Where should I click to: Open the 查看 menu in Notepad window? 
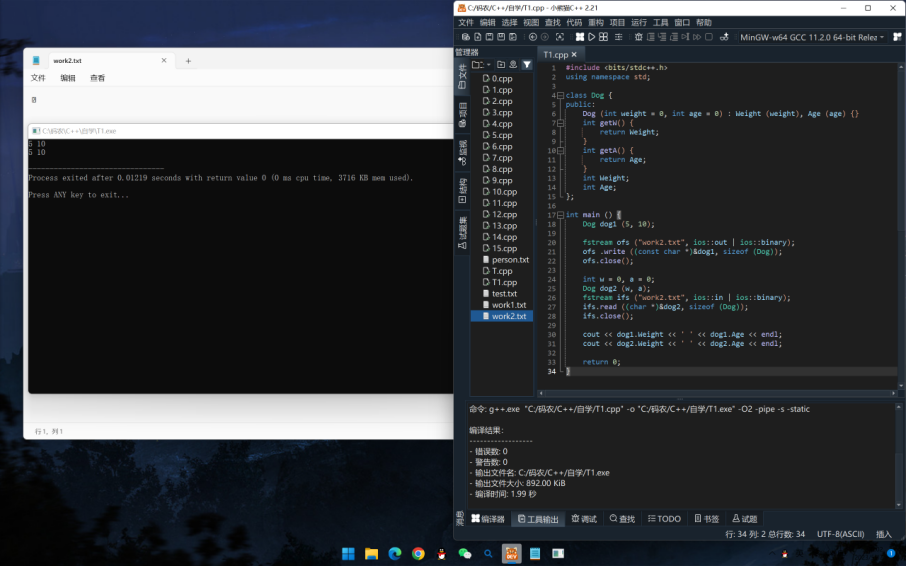click(x=97, y=78)
